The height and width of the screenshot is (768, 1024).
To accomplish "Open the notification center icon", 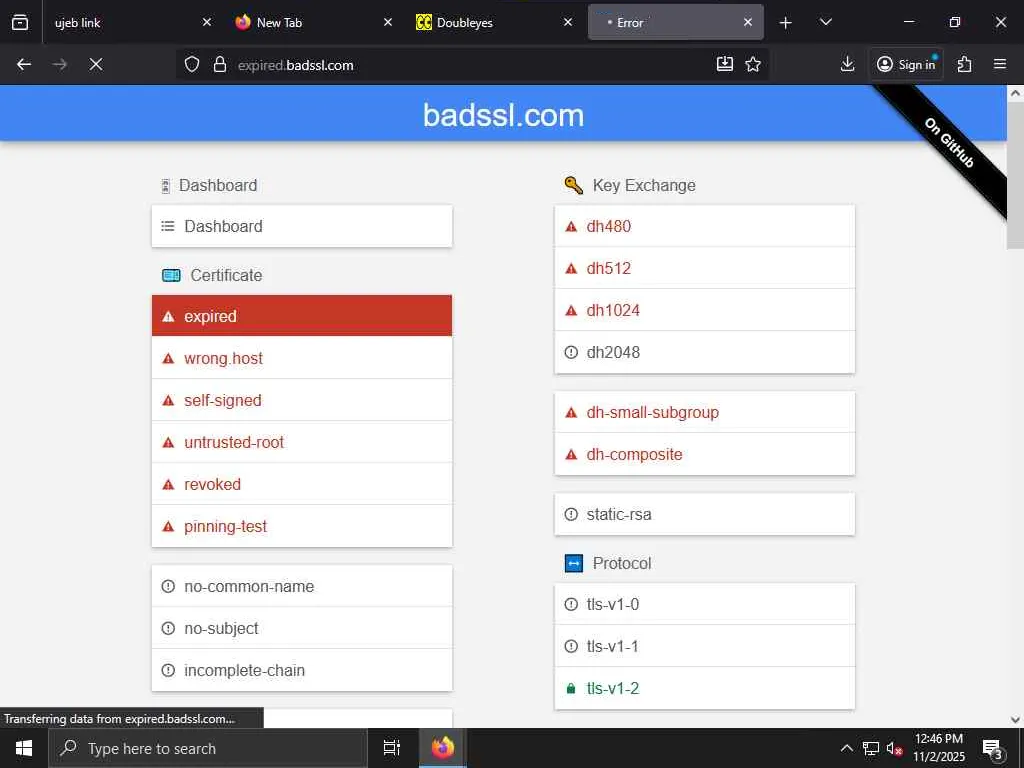I will pos(993,748).
